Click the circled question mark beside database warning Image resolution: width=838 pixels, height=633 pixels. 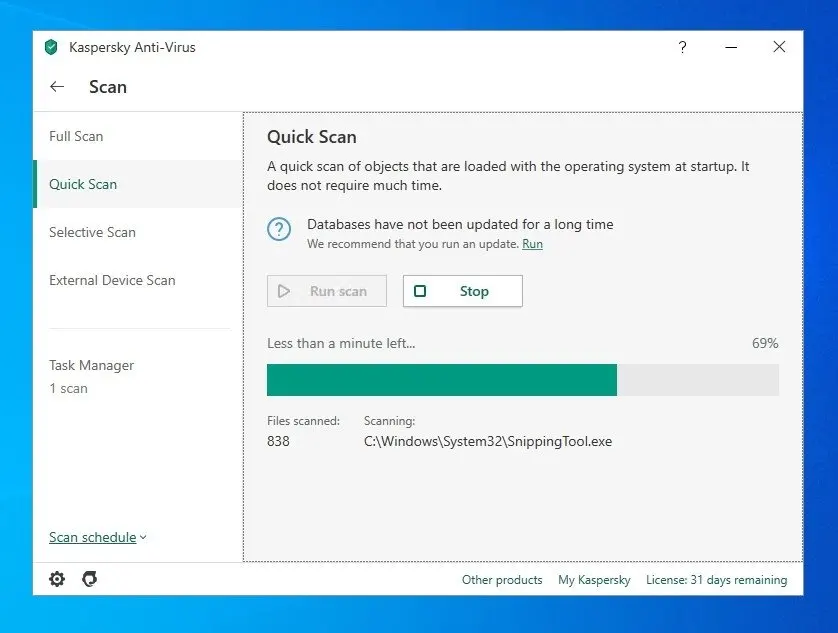tap(279, 229)
